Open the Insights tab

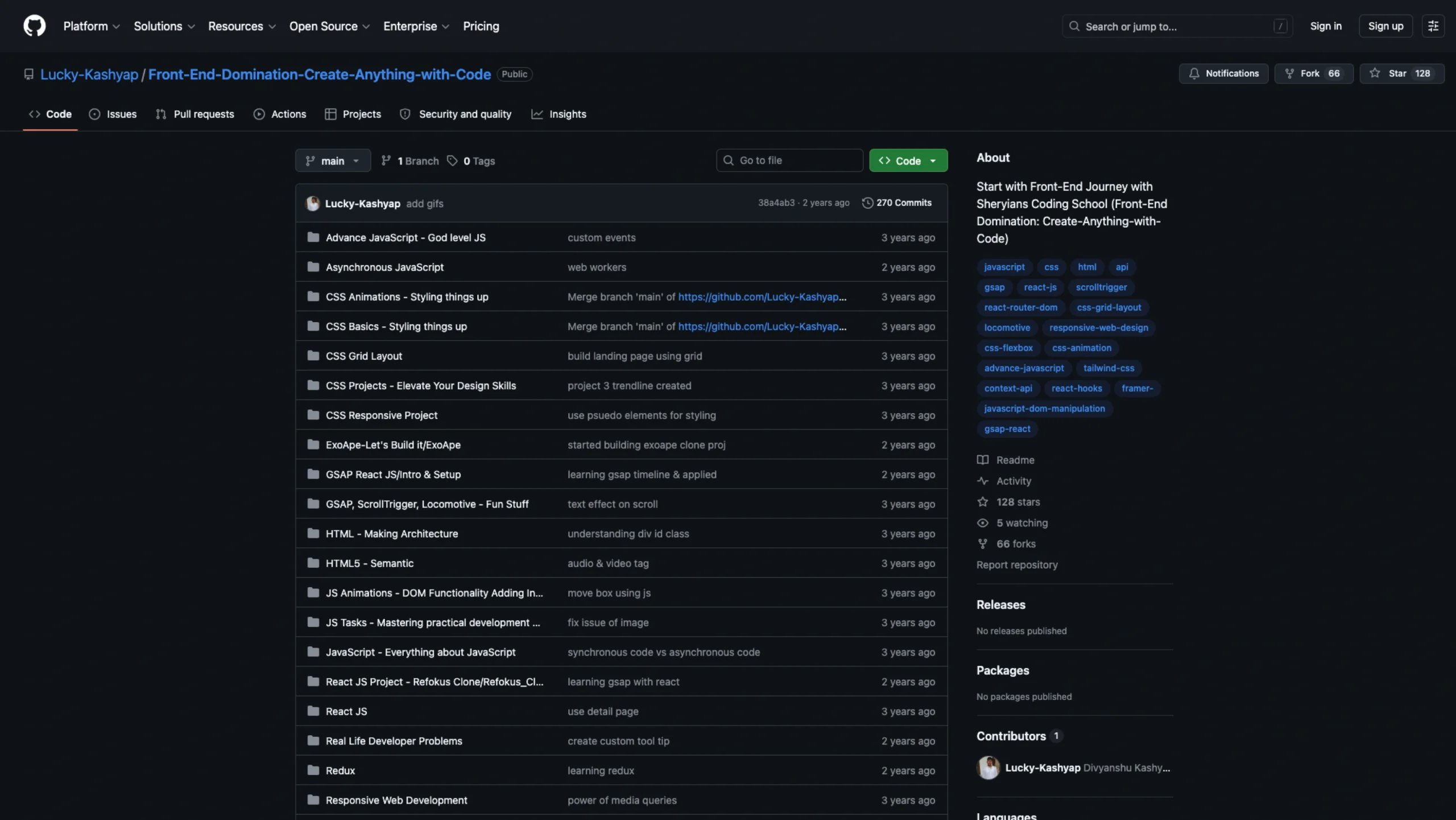pos(559,114)
